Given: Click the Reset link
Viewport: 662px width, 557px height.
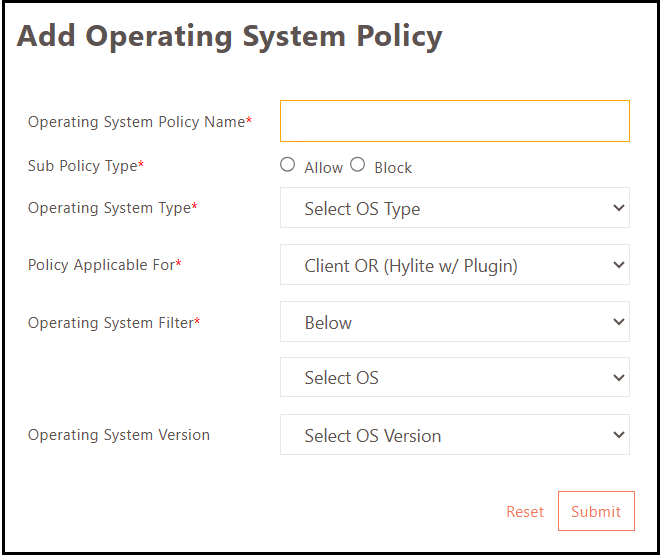Looking at the screenshot, I should click(x=524, y=511).
